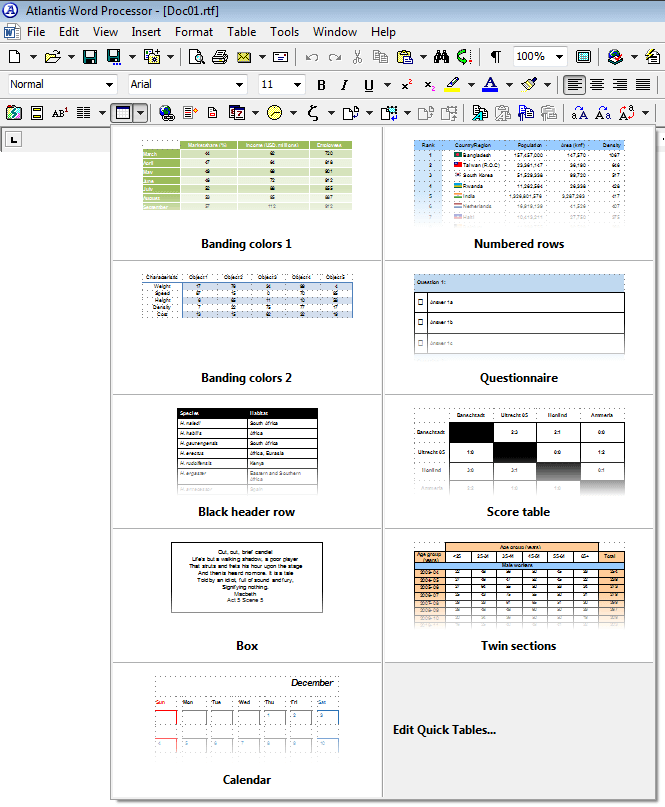Apply the yellow highlight color
The height and width of the screenshot is (807, 665).
(452, 84)
